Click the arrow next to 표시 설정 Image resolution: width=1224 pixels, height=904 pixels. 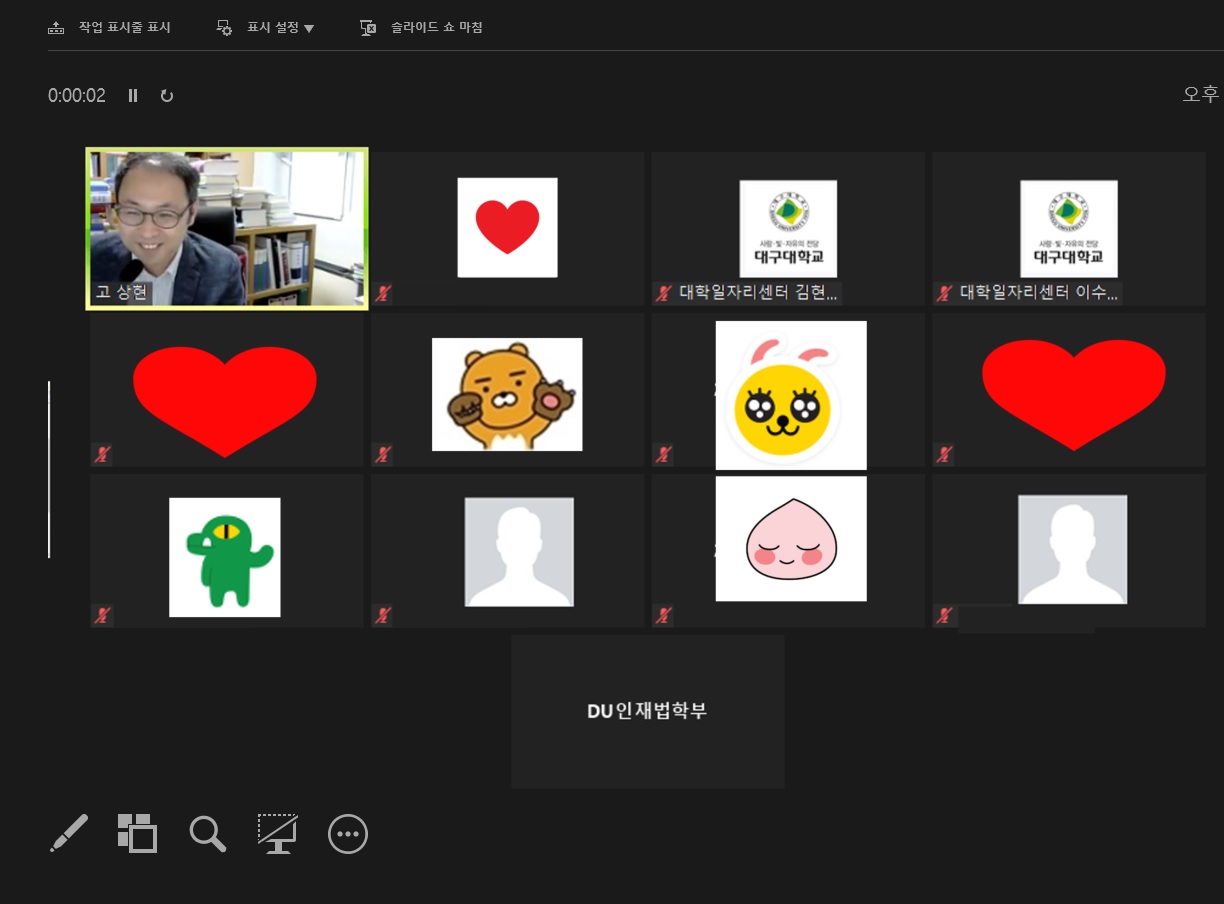point(309,29)
